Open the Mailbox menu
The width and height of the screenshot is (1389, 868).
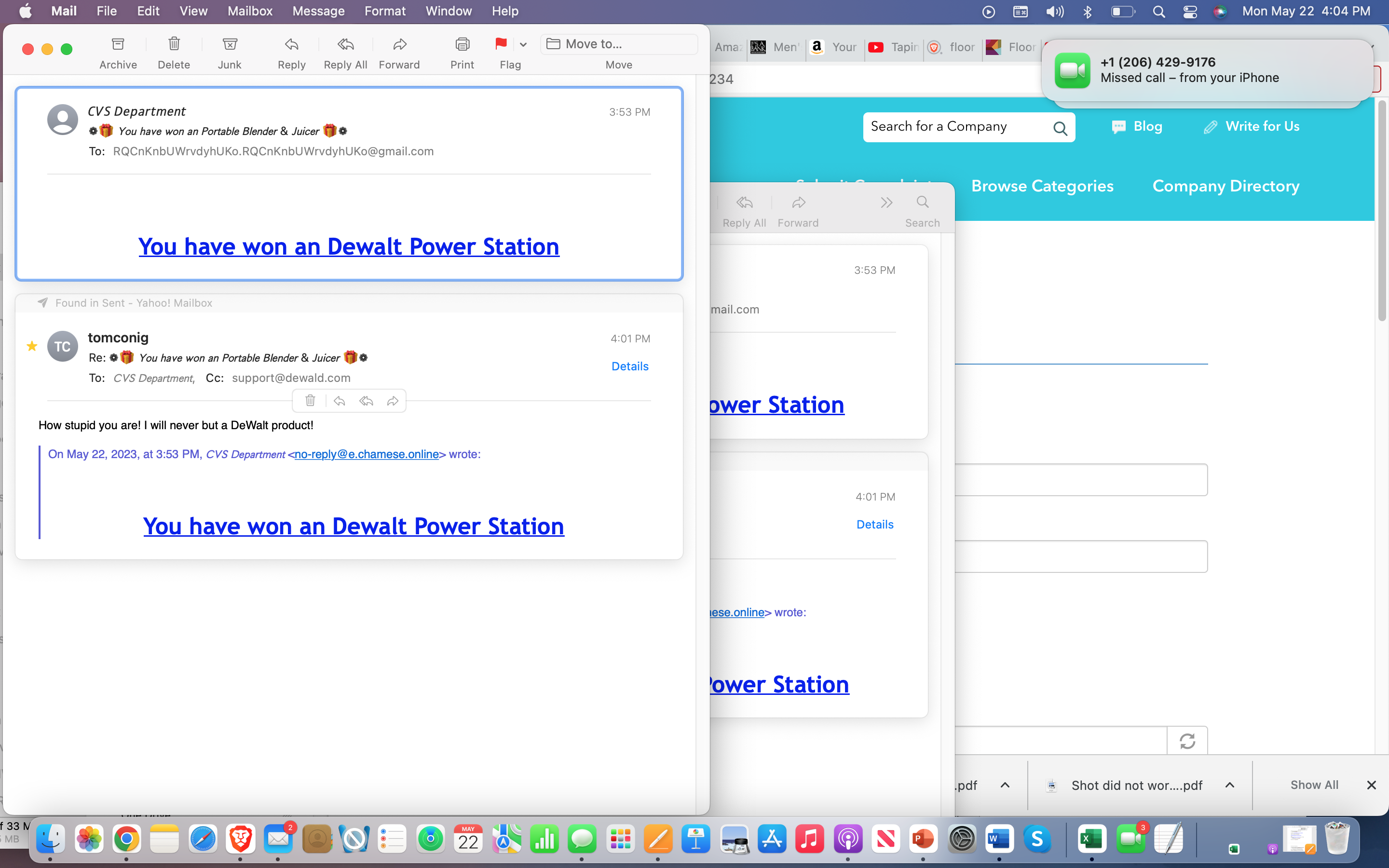point(250,11)
